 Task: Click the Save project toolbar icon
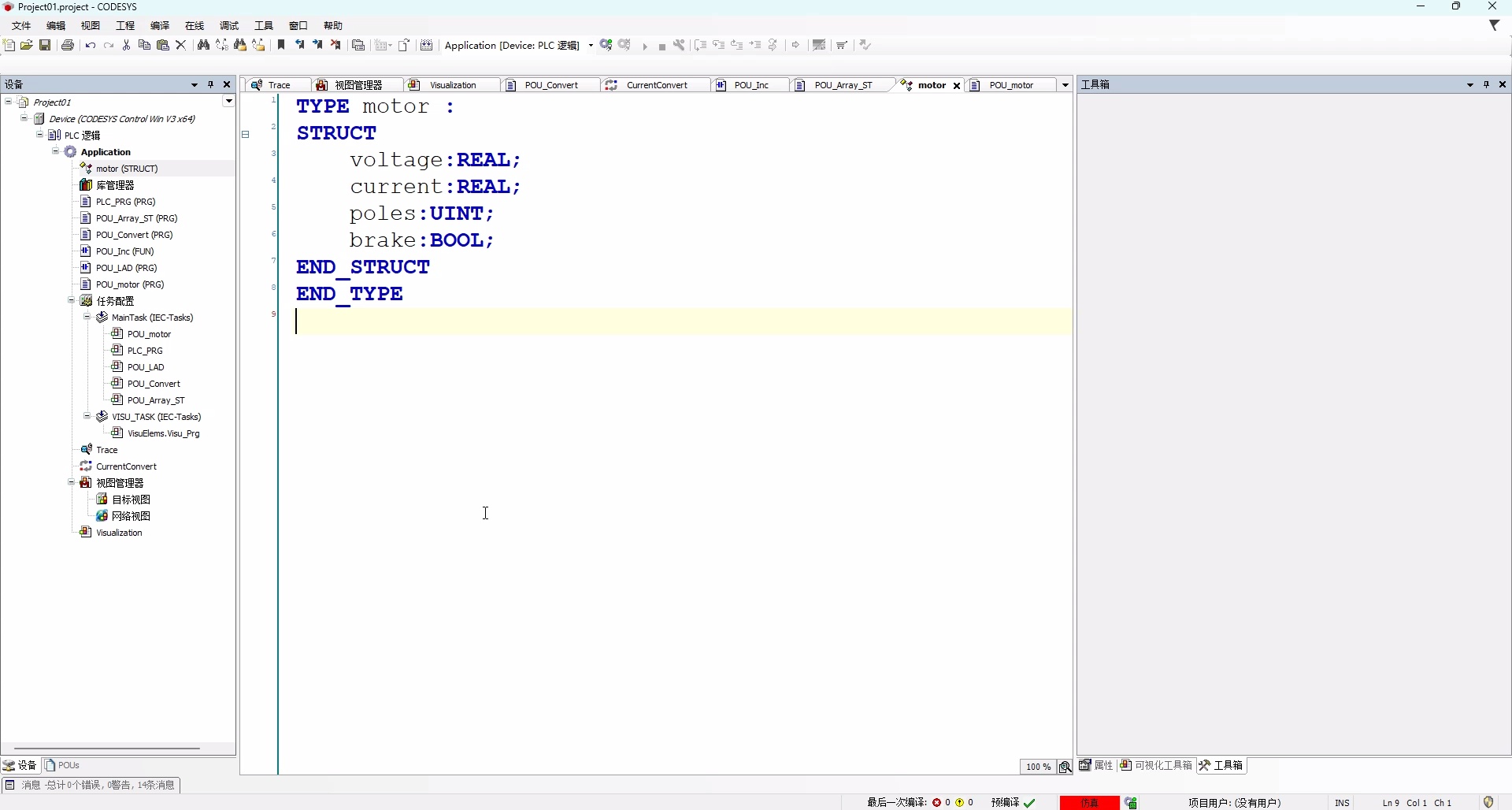coord(46,45)
